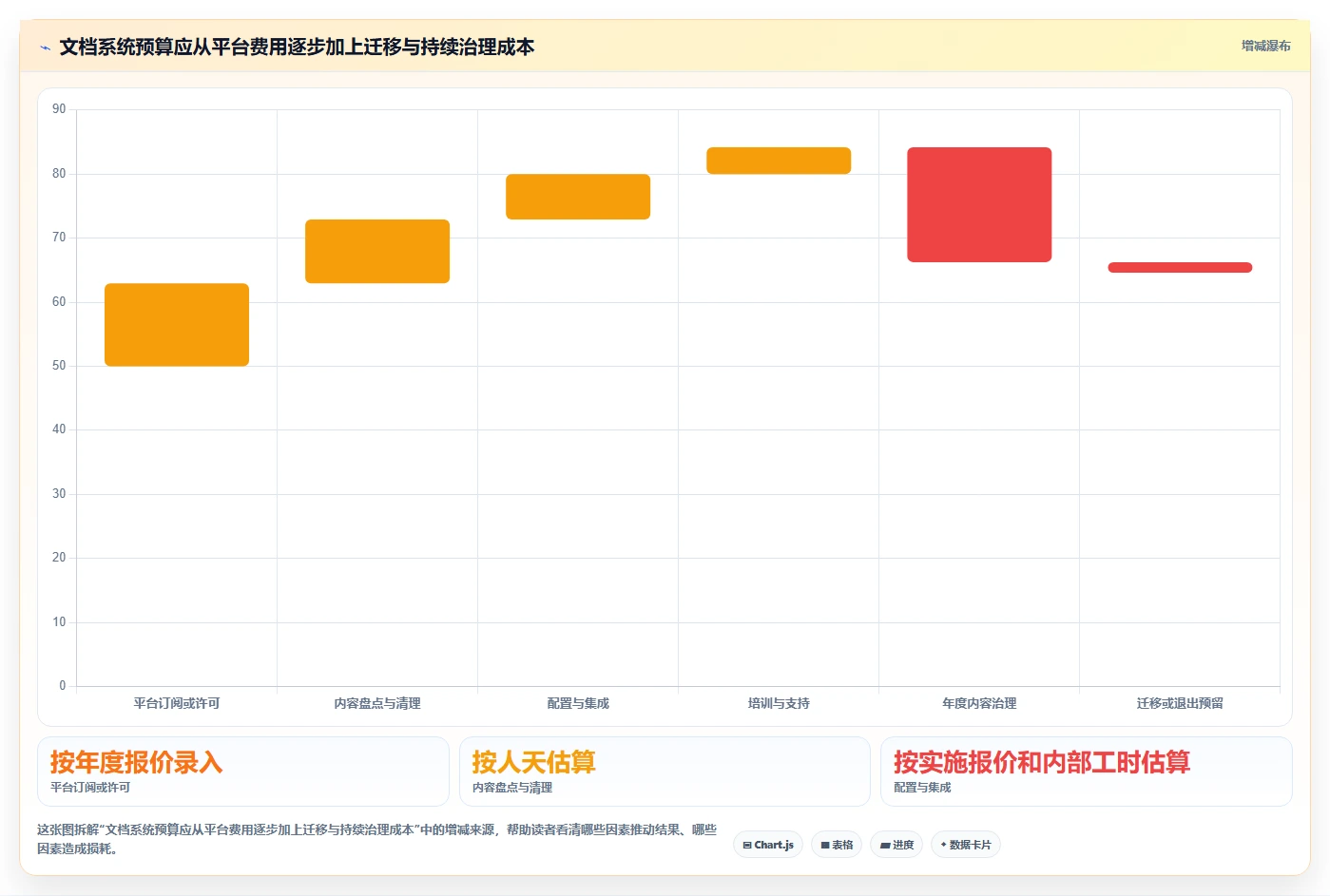Viewport: 1330px width, 896px height.
Task: Click the y-axis value 10
Action: tap(59, 622)
